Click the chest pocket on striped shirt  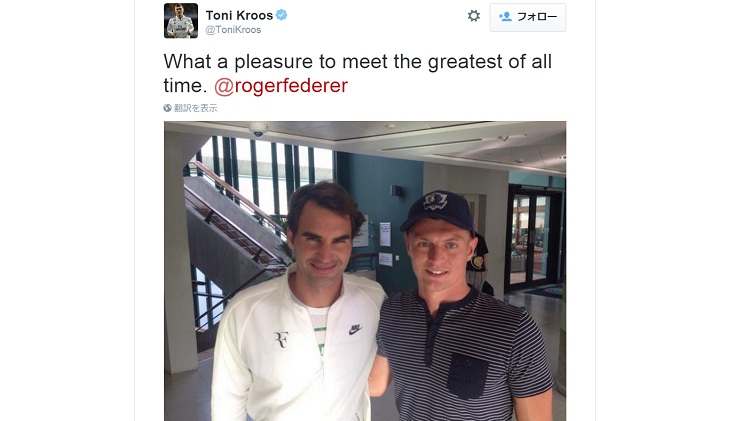point(468,376)
